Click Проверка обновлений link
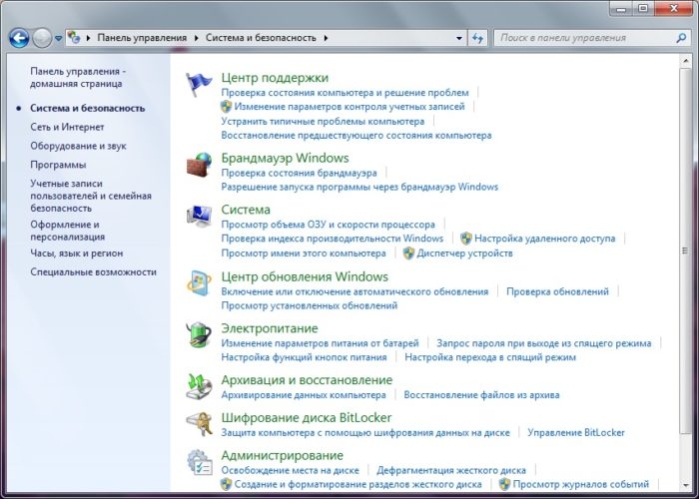Screen dimensions: 699x499 557,292
